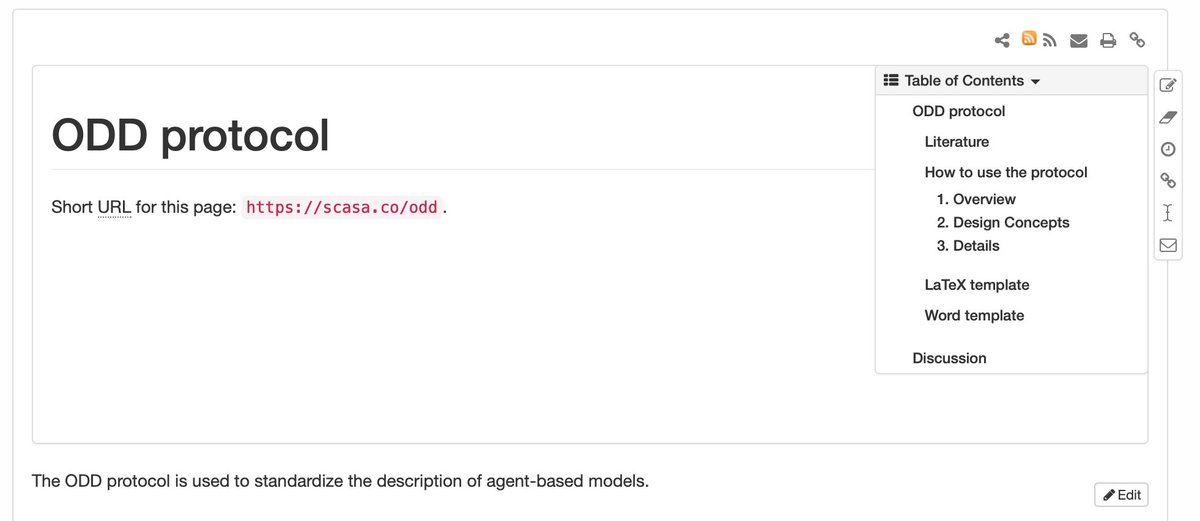Open the 2. Design Concepts entry
This screenshot has width=1200, height=521.
1003,222
